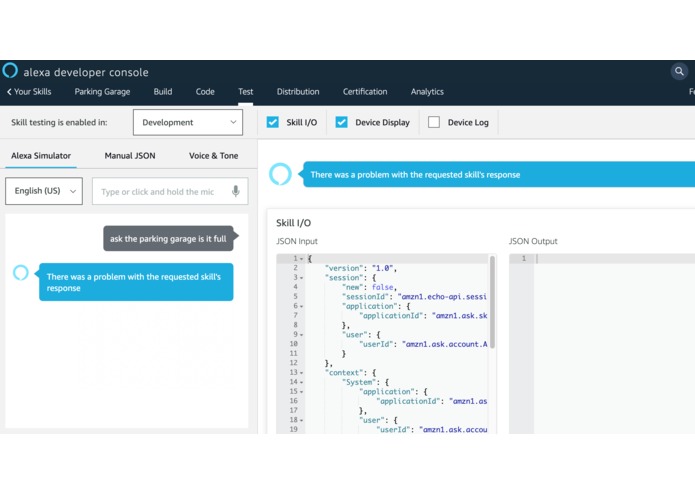Click the Parking Garage skill name
This screenshot has height=494, width=695.
(102, 92)
